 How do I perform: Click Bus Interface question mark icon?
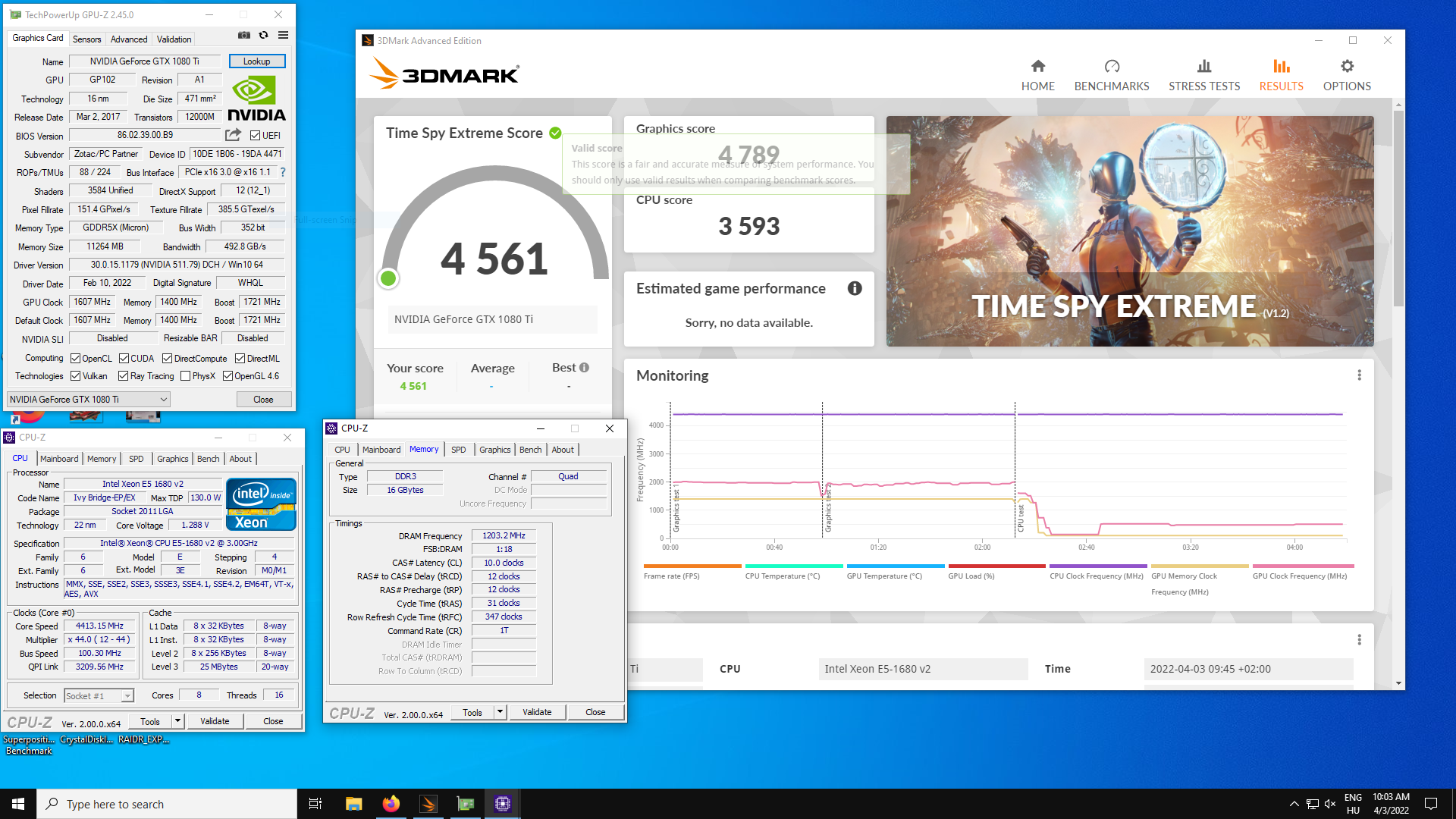282,172
